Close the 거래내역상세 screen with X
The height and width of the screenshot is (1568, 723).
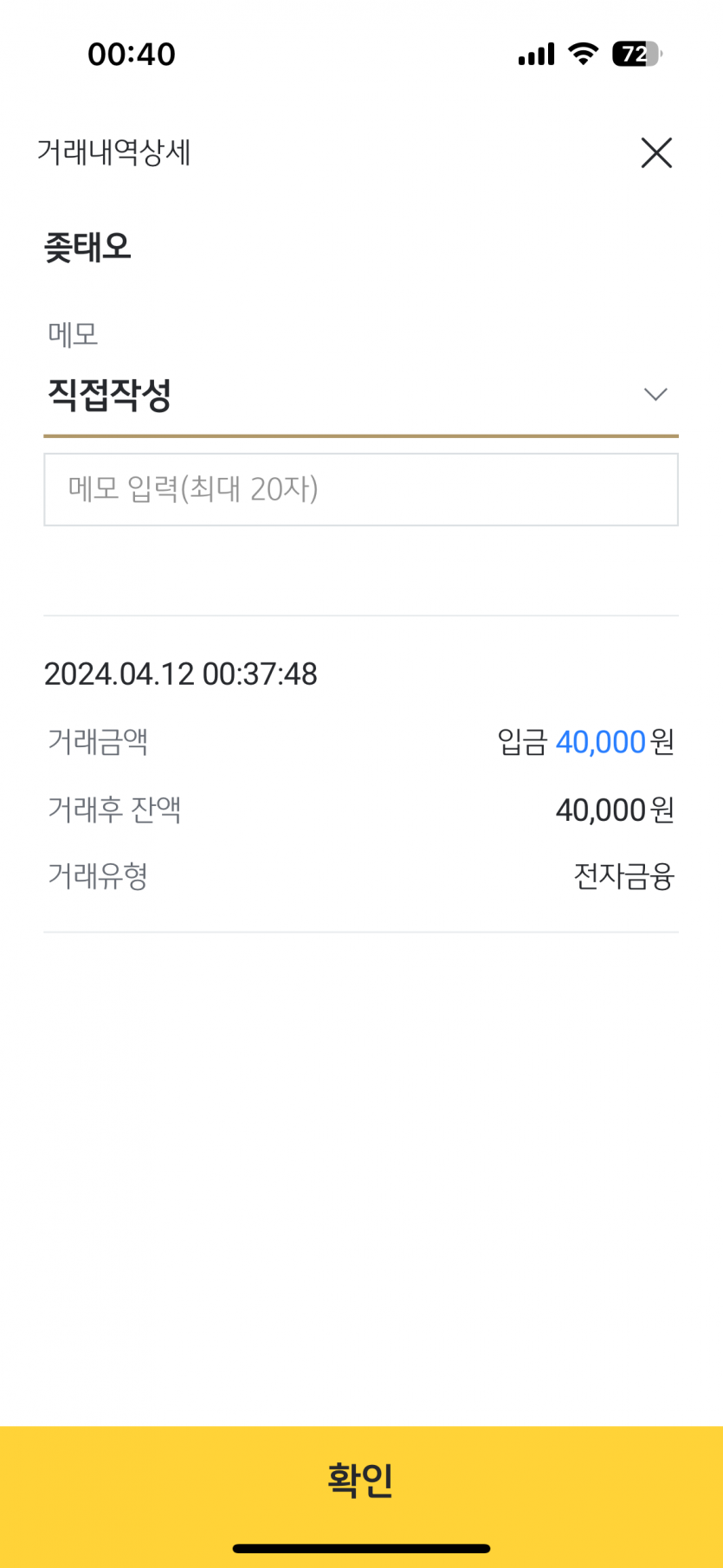[x=655, y=153]
